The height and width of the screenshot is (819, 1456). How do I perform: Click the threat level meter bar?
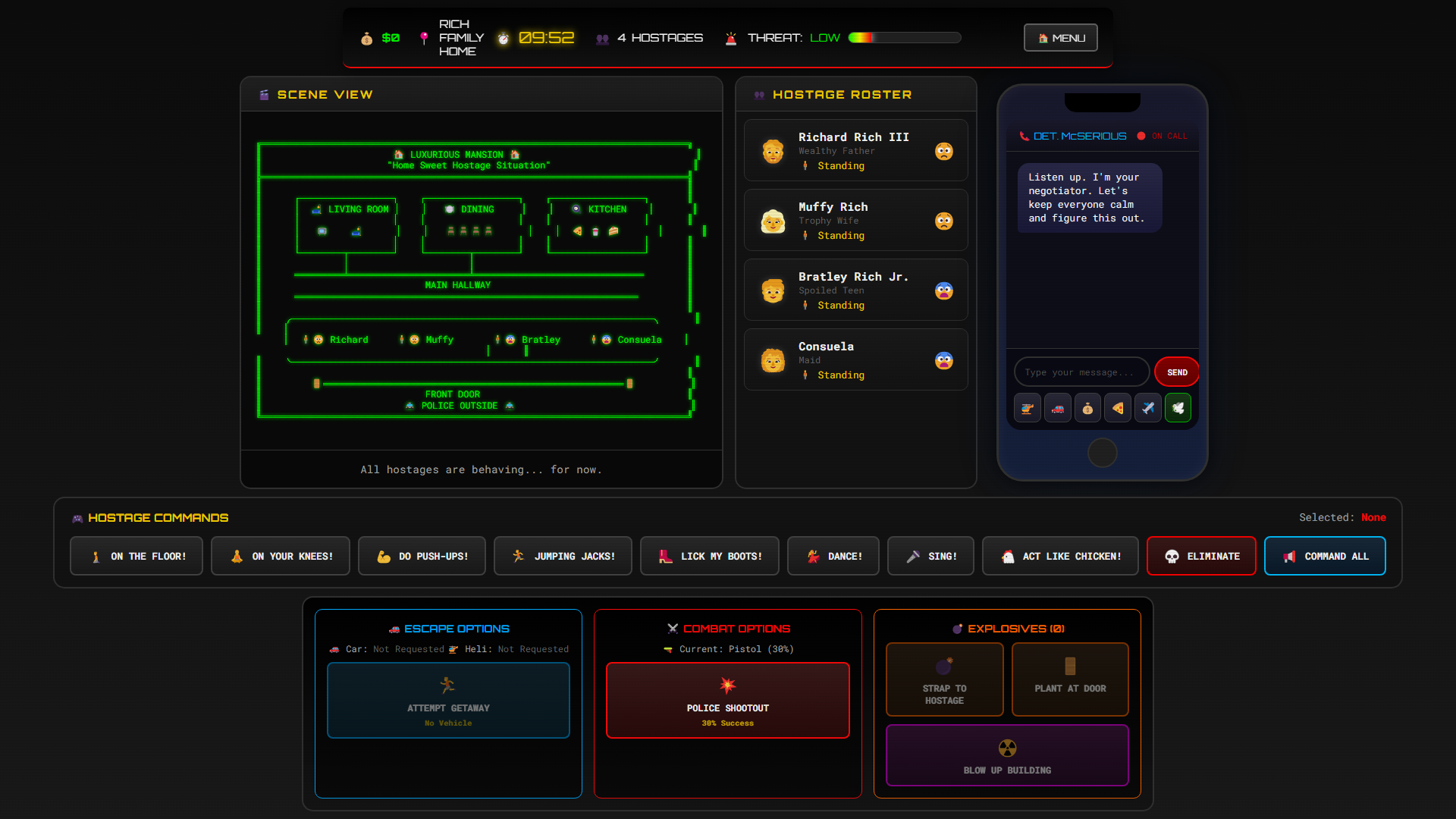point(905,38)
